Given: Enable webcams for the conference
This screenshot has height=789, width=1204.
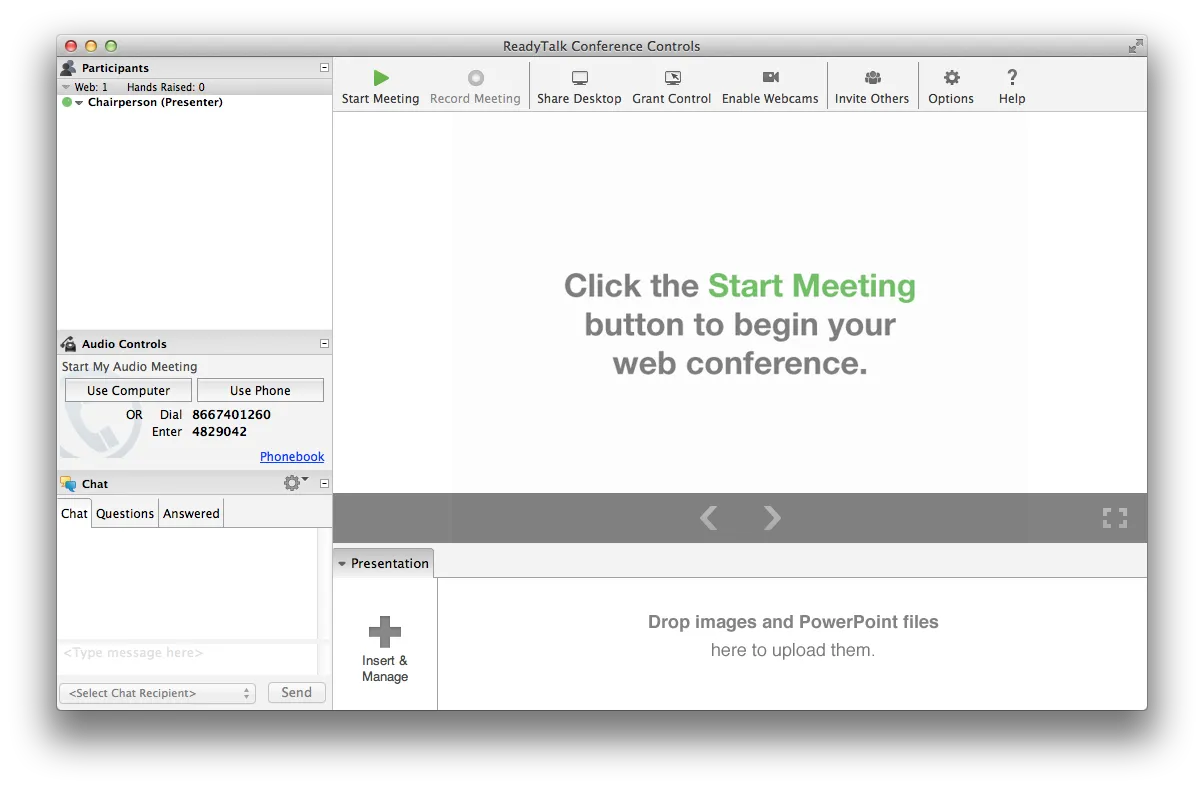Looking at the screenshot, I should pos(770,86).
